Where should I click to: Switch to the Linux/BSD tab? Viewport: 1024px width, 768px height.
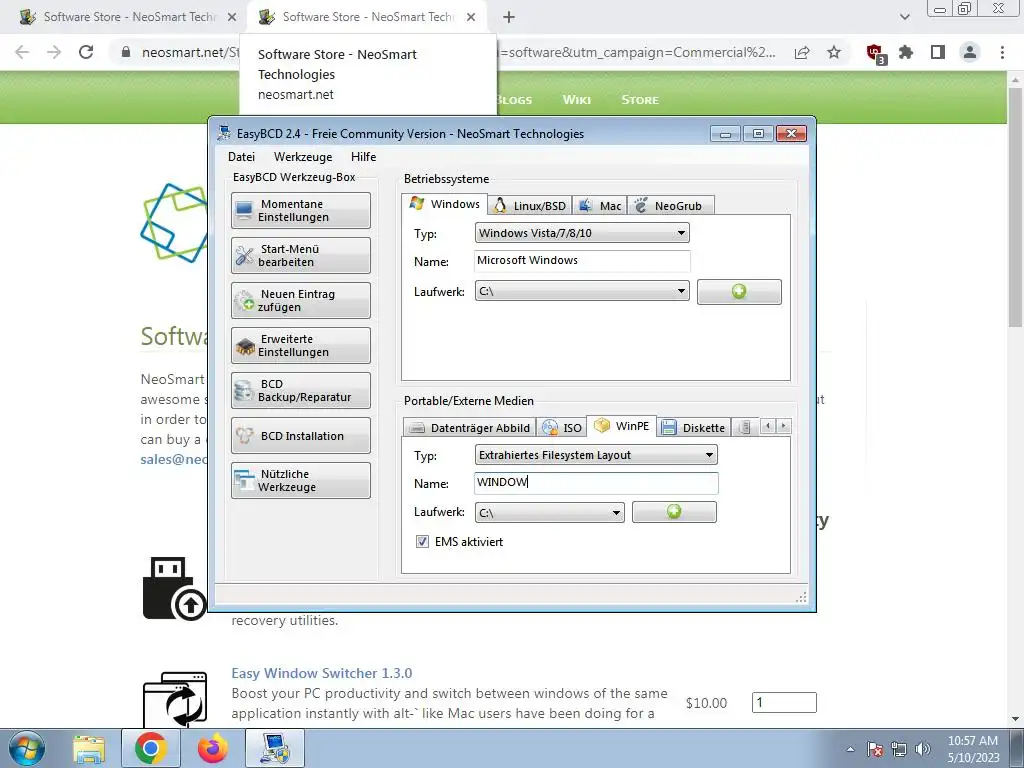pos(530,206)
